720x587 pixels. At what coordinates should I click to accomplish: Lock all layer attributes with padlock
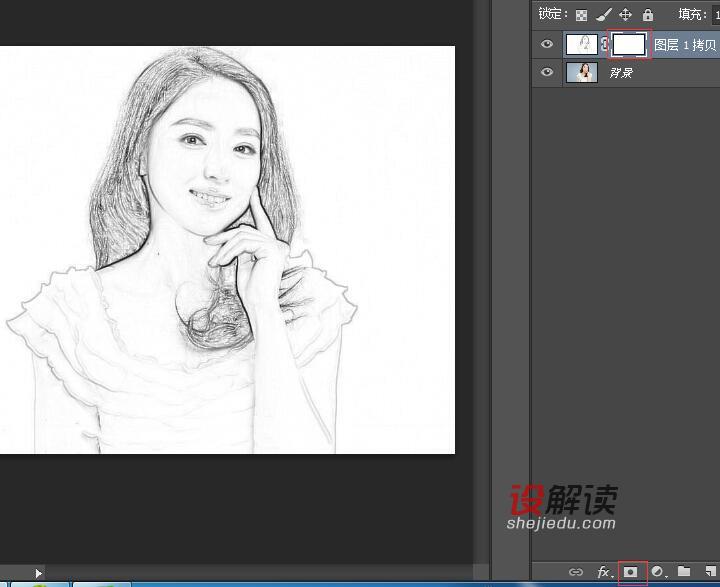pos(647,15)
